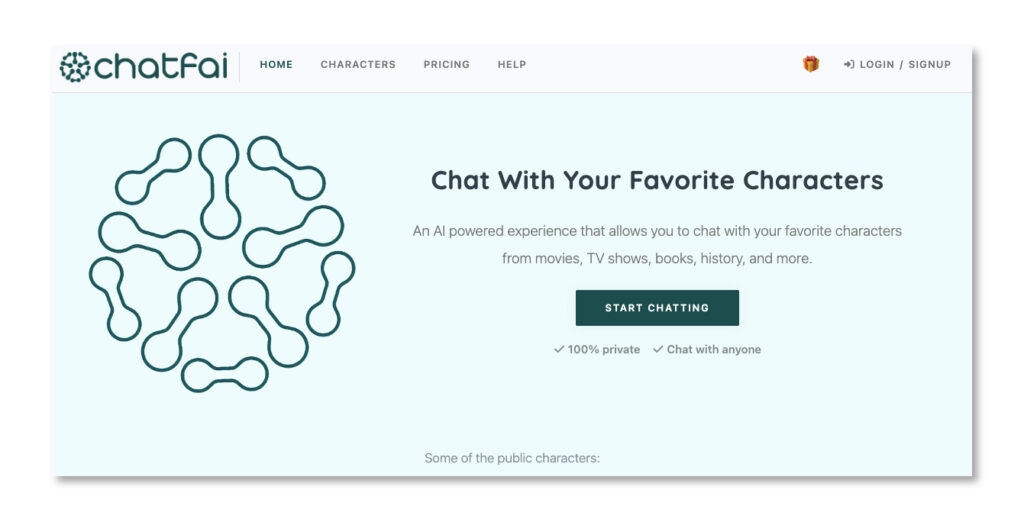The height and width of the screenshot is (522, 1024).
Task: Click the 'An AI powered experience' text line
Action: [657, 231]
